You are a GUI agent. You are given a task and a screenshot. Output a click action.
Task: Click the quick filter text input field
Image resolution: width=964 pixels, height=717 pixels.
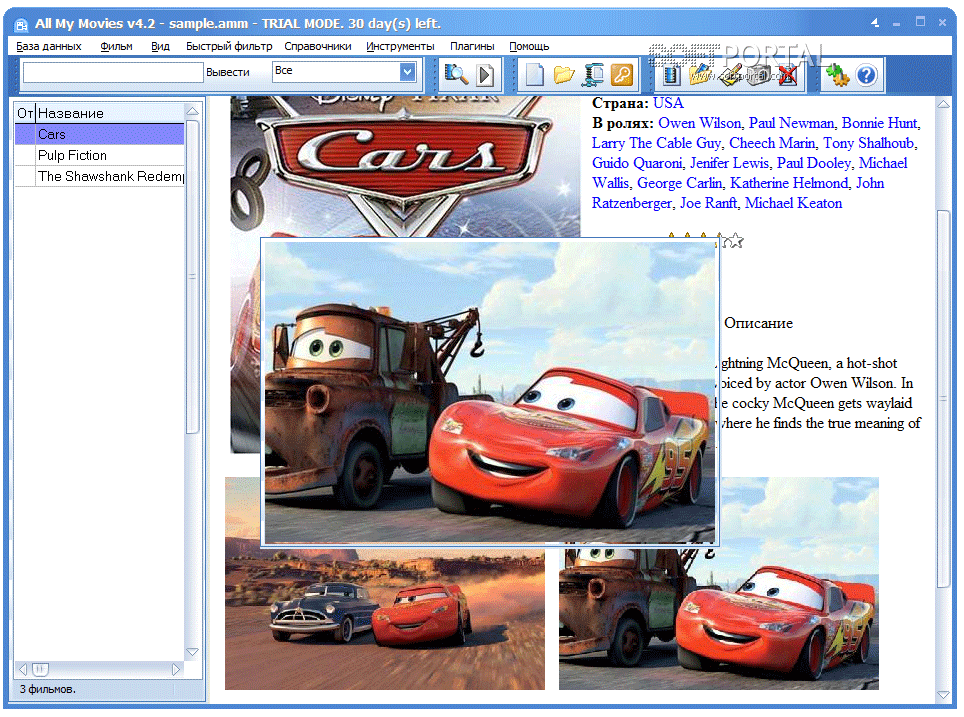coord(113,72)
